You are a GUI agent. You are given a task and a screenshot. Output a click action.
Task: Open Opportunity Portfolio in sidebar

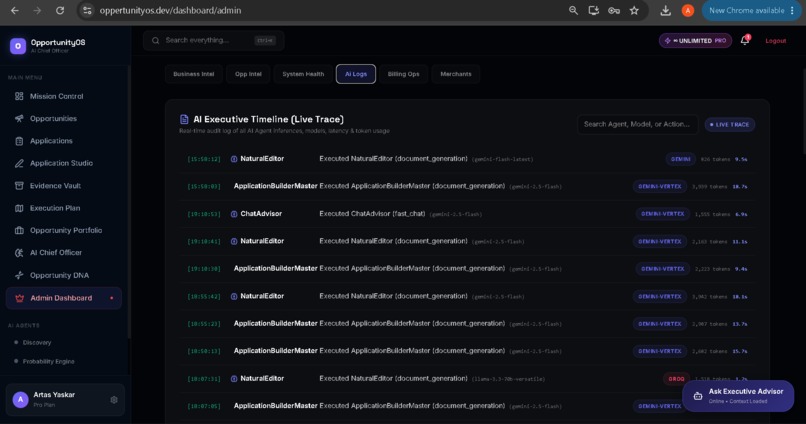coord(64,230)
